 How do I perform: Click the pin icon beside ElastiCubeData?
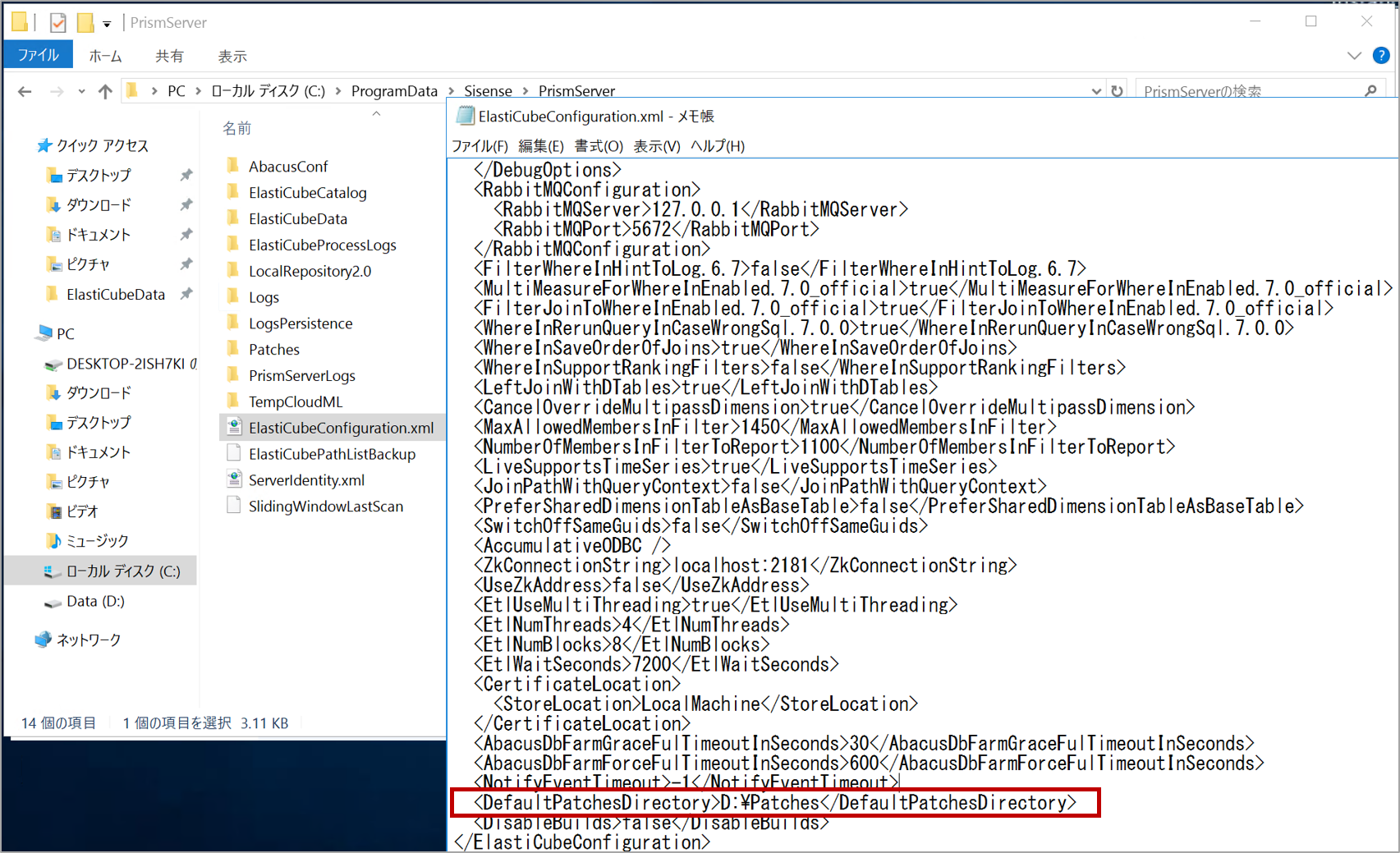click(x=186, y=294)
